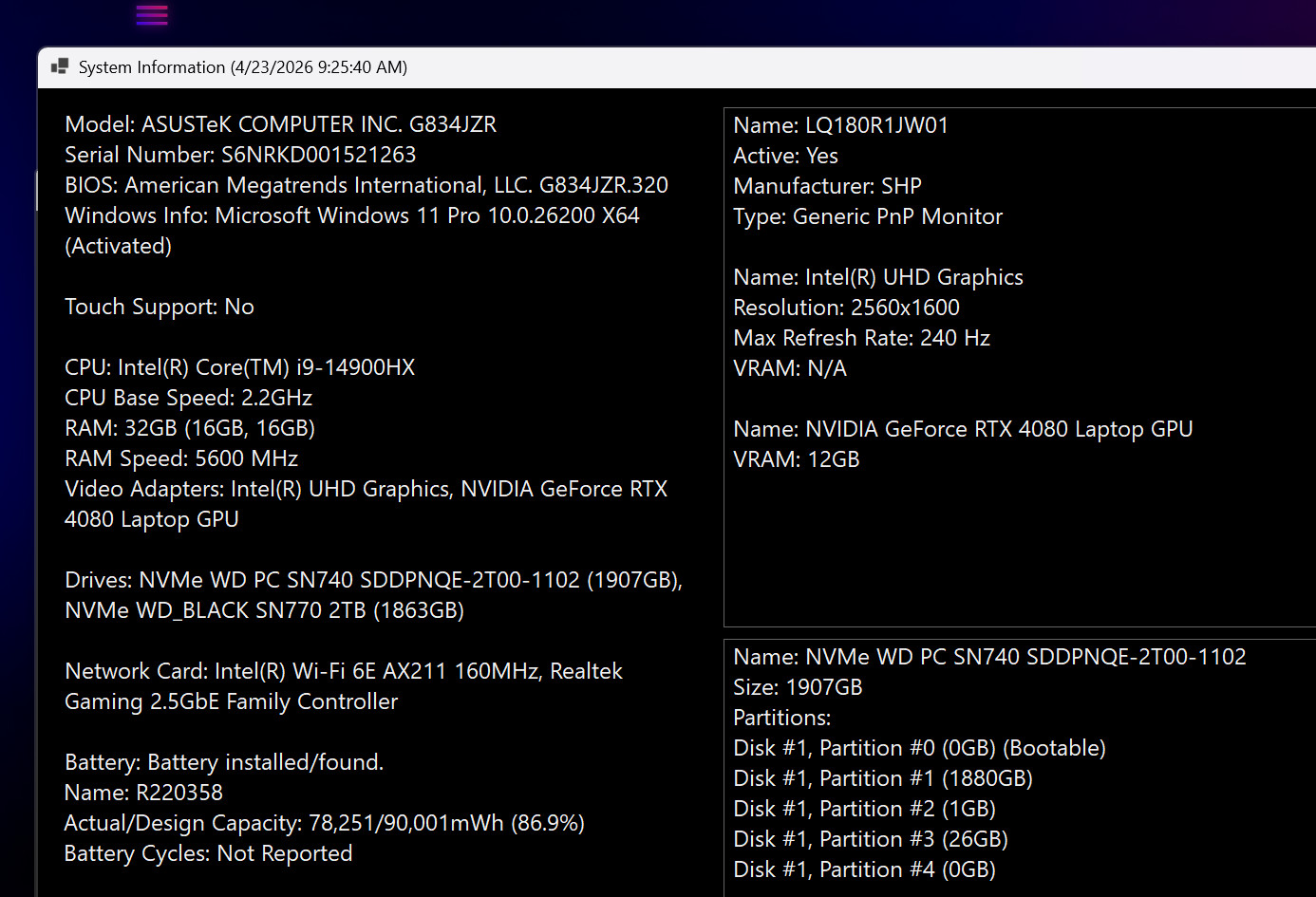
Task: Select the 'Model: ASUSTeK COMPUTER INC. G834JZR' line
Action: point(281,124)
